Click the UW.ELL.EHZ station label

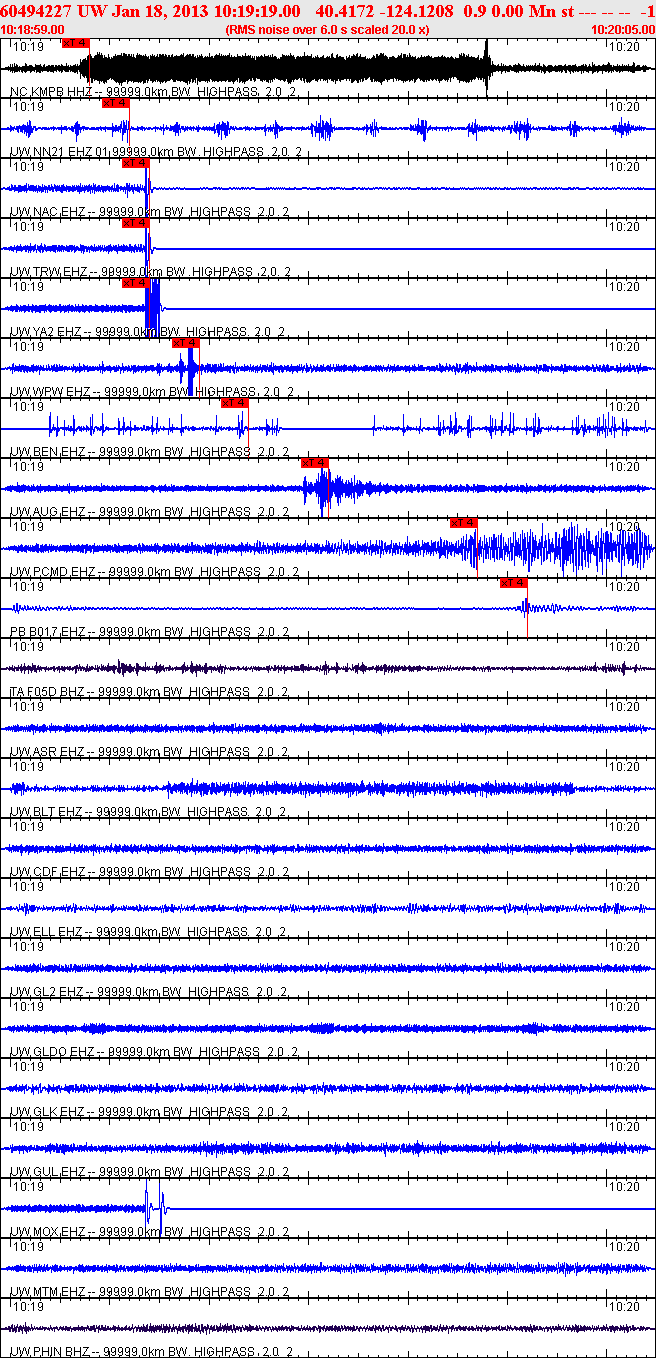pyautogui.click(x=150, y=932)
